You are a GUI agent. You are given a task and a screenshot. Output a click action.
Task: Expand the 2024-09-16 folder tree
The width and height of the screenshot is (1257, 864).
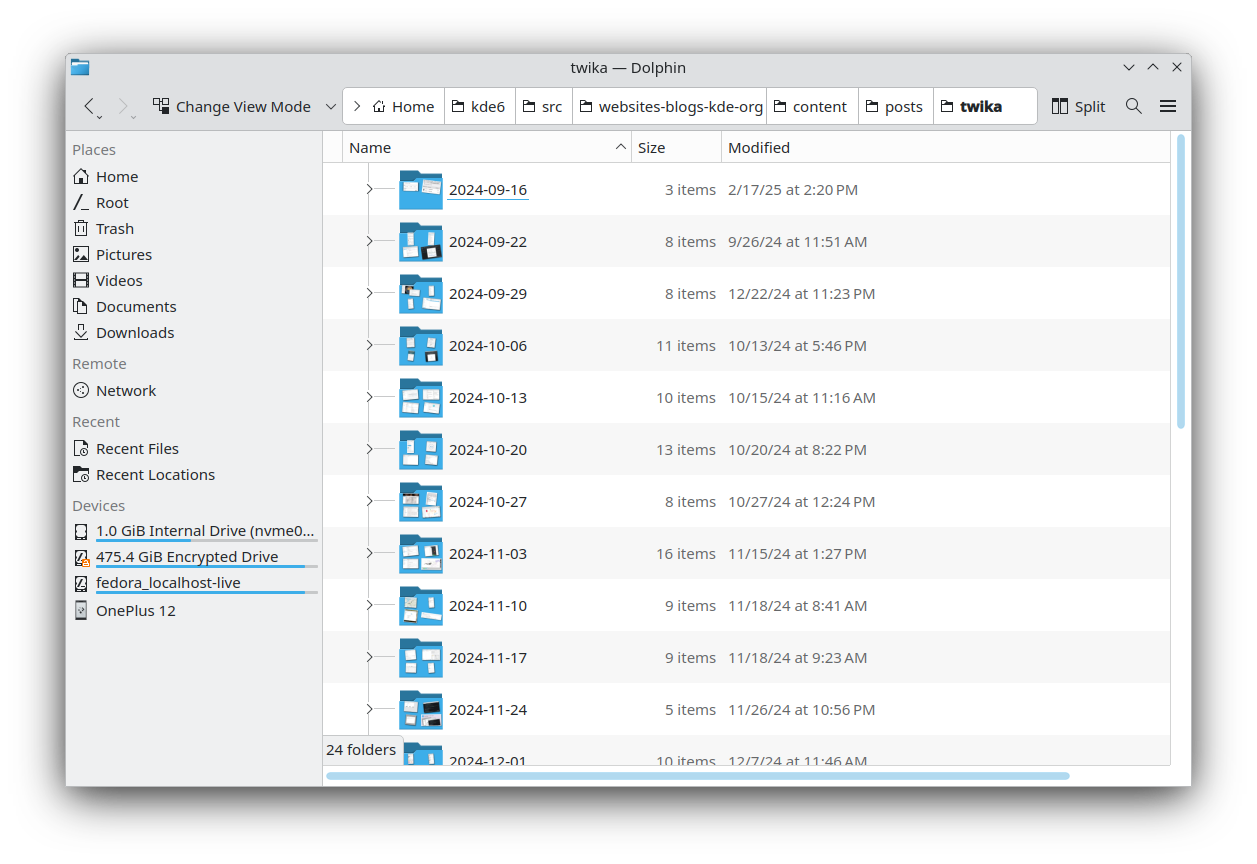coord(369,190)
